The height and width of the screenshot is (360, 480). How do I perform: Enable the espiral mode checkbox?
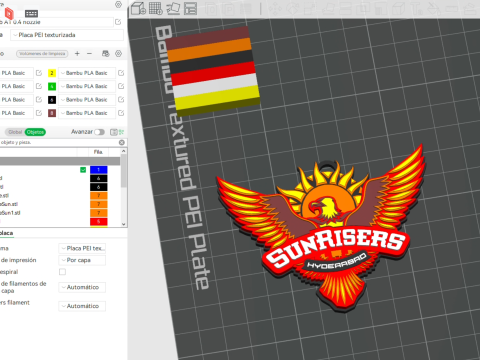pyautogui.click(x=62, y=272)
